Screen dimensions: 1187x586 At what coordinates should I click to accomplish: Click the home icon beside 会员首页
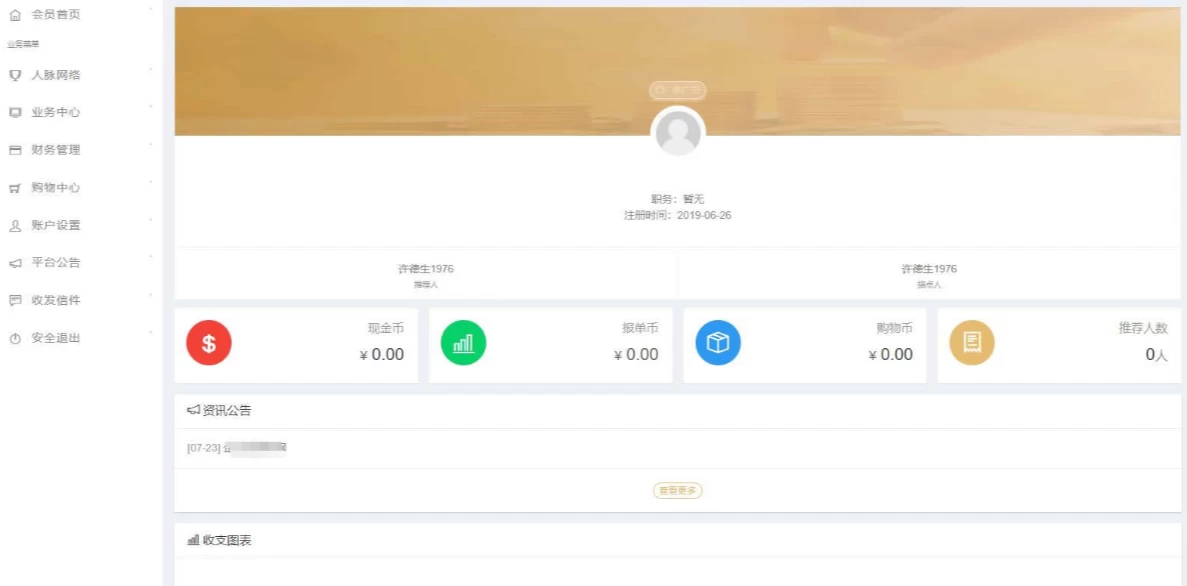pyautogui.click(x=15, y=15)
